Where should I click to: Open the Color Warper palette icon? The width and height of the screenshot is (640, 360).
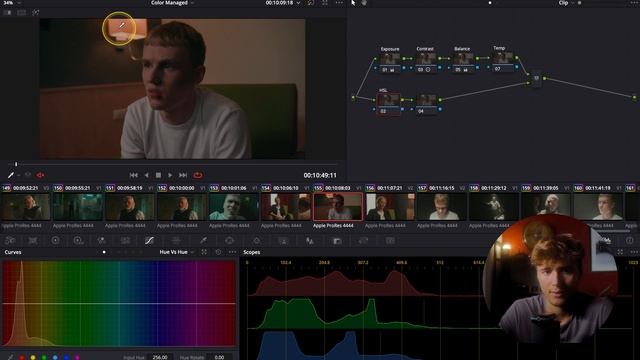point(176,241)
